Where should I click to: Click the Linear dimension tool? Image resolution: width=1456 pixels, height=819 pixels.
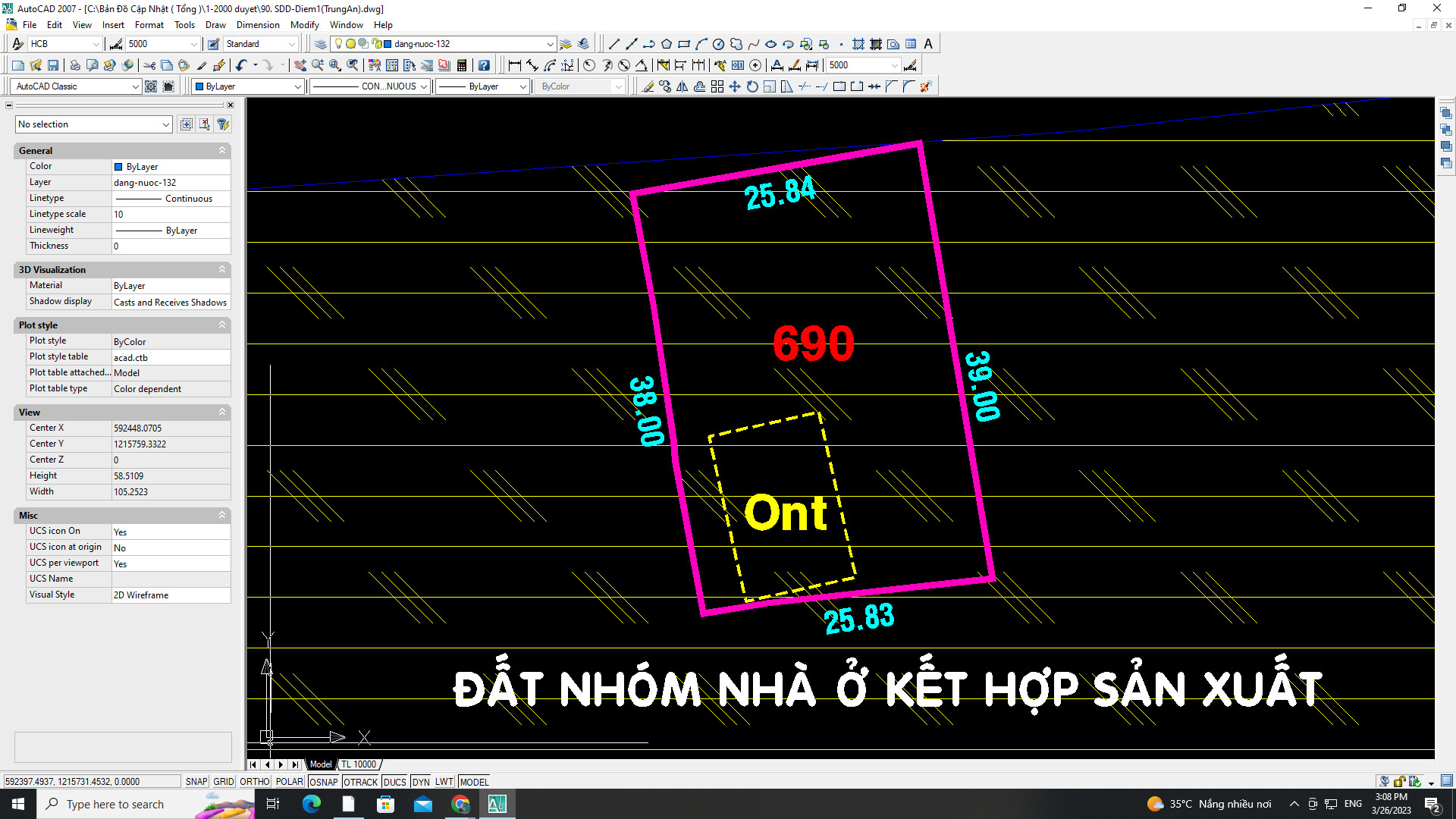[x=515, y=65]
